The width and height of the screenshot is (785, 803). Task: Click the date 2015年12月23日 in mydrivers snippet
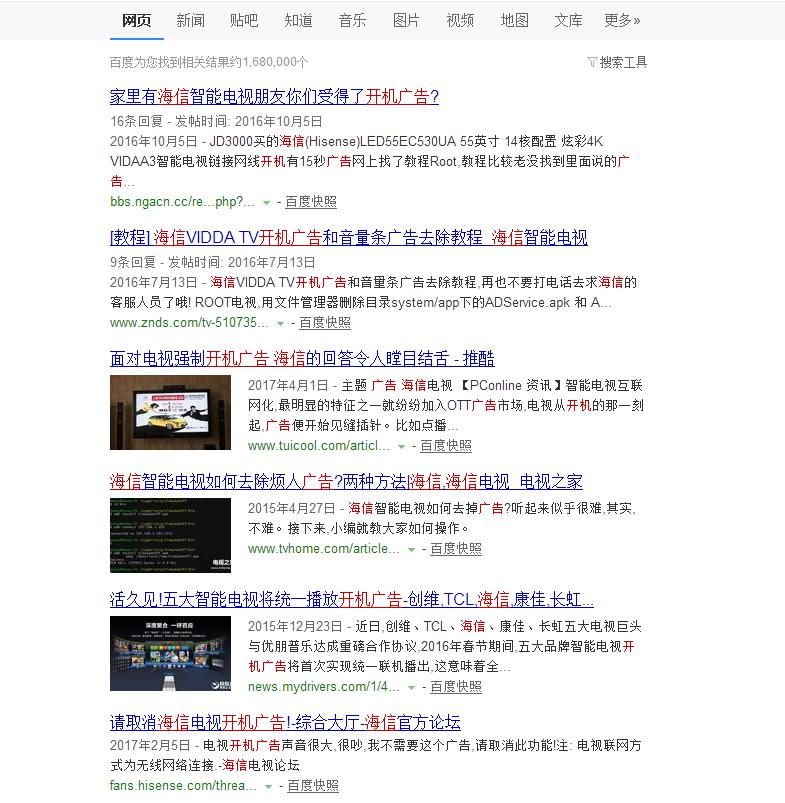[x=295, y=626]
